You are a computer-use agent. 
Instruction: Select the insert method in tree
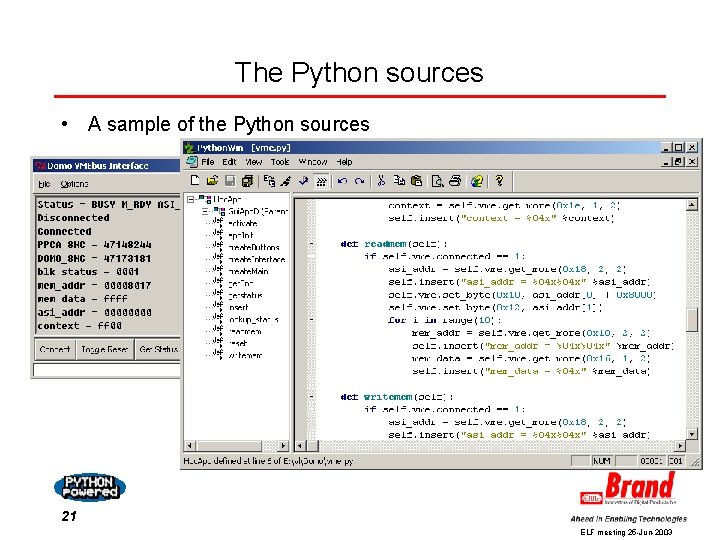238,307
